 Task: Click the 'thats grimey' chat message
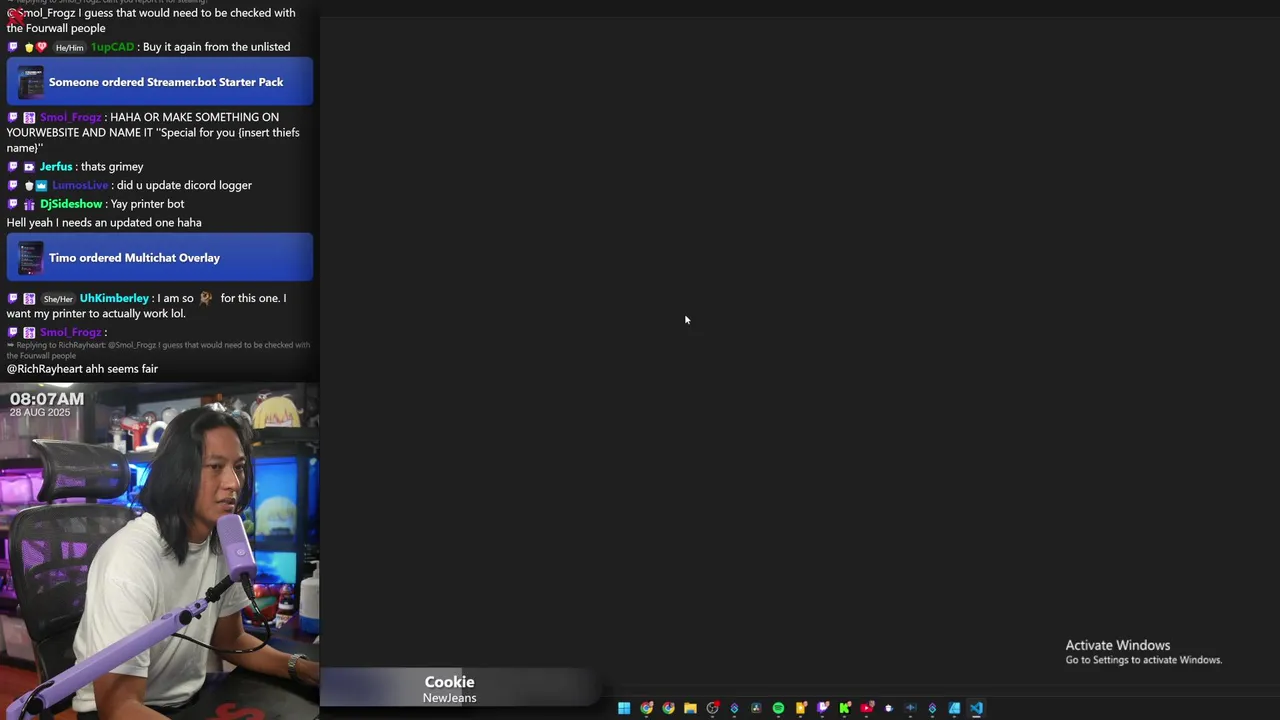pyautogui.click(x=111, y=167)
